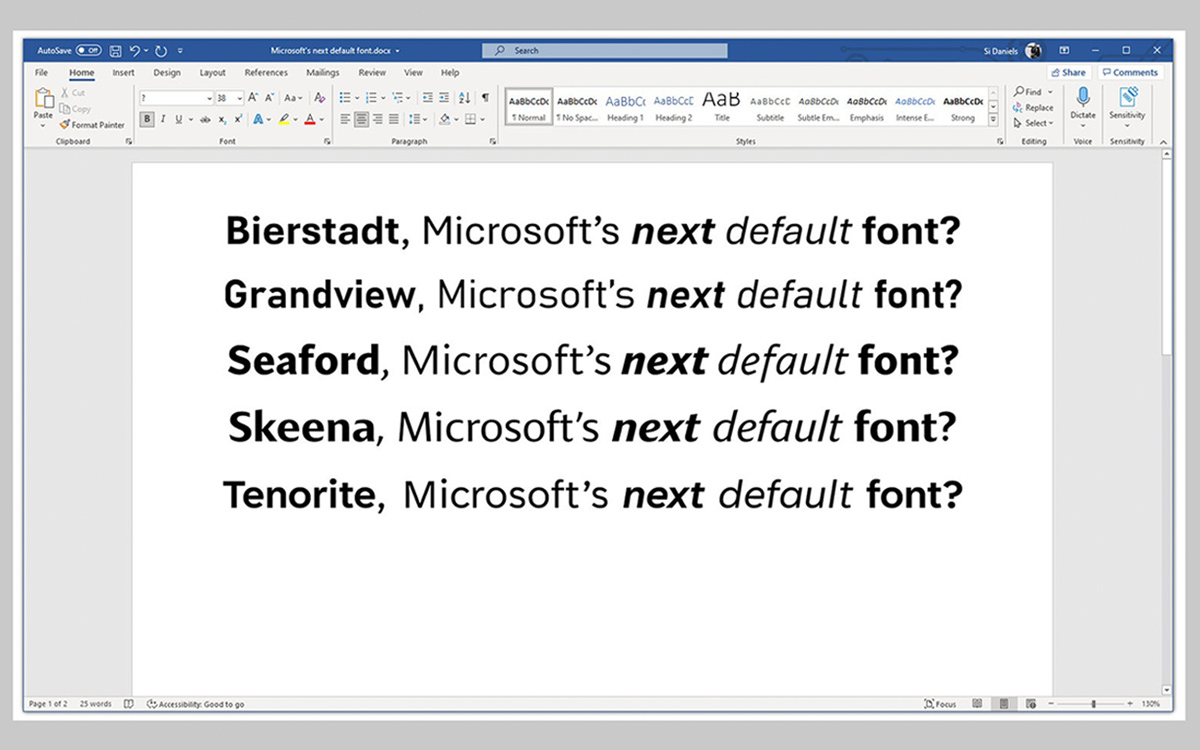Toggle Subscript formatting
The height and width of the screenshot is (750, 1200).
[x=223, y=119]
